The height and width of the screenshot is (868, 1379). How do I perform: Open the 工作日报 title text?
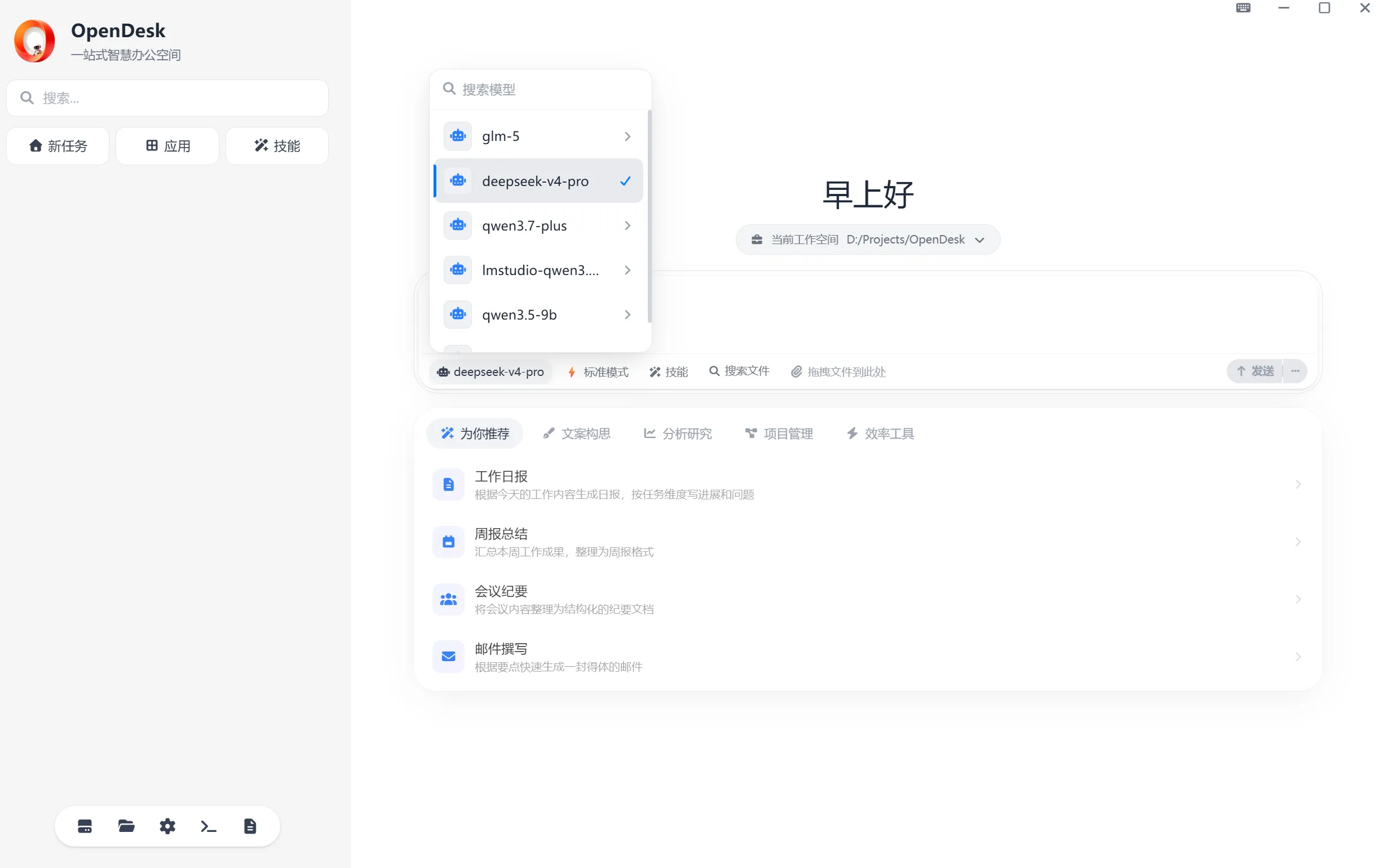point(501,476)
